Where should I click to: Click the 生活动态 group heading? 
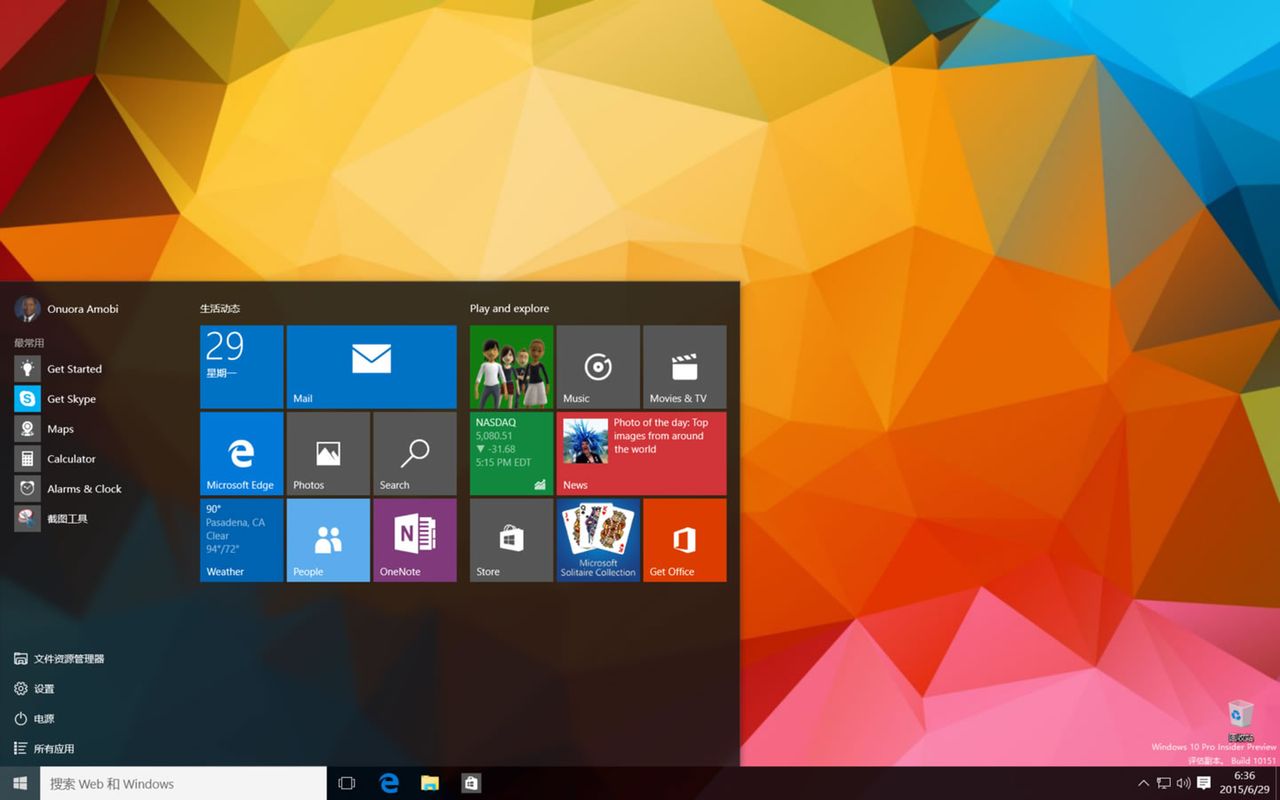click(x=220, y=309)
